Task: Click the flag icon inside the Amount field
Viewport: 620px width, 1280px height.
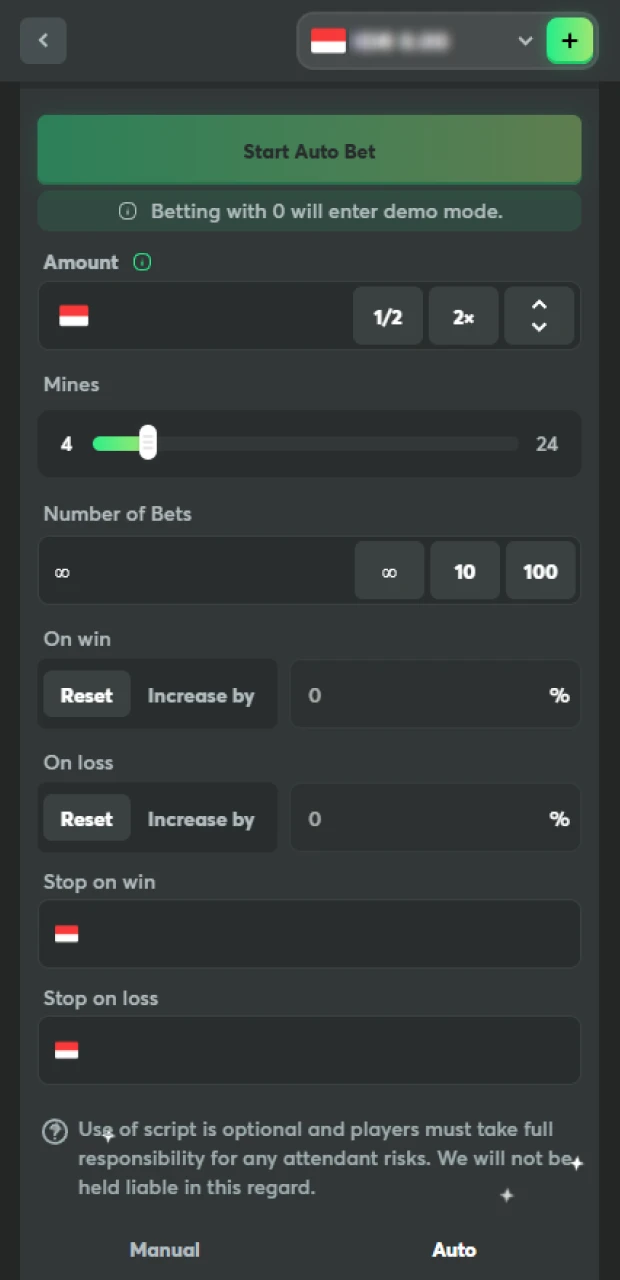Action: pyautogui.click(x=74, y=316)
